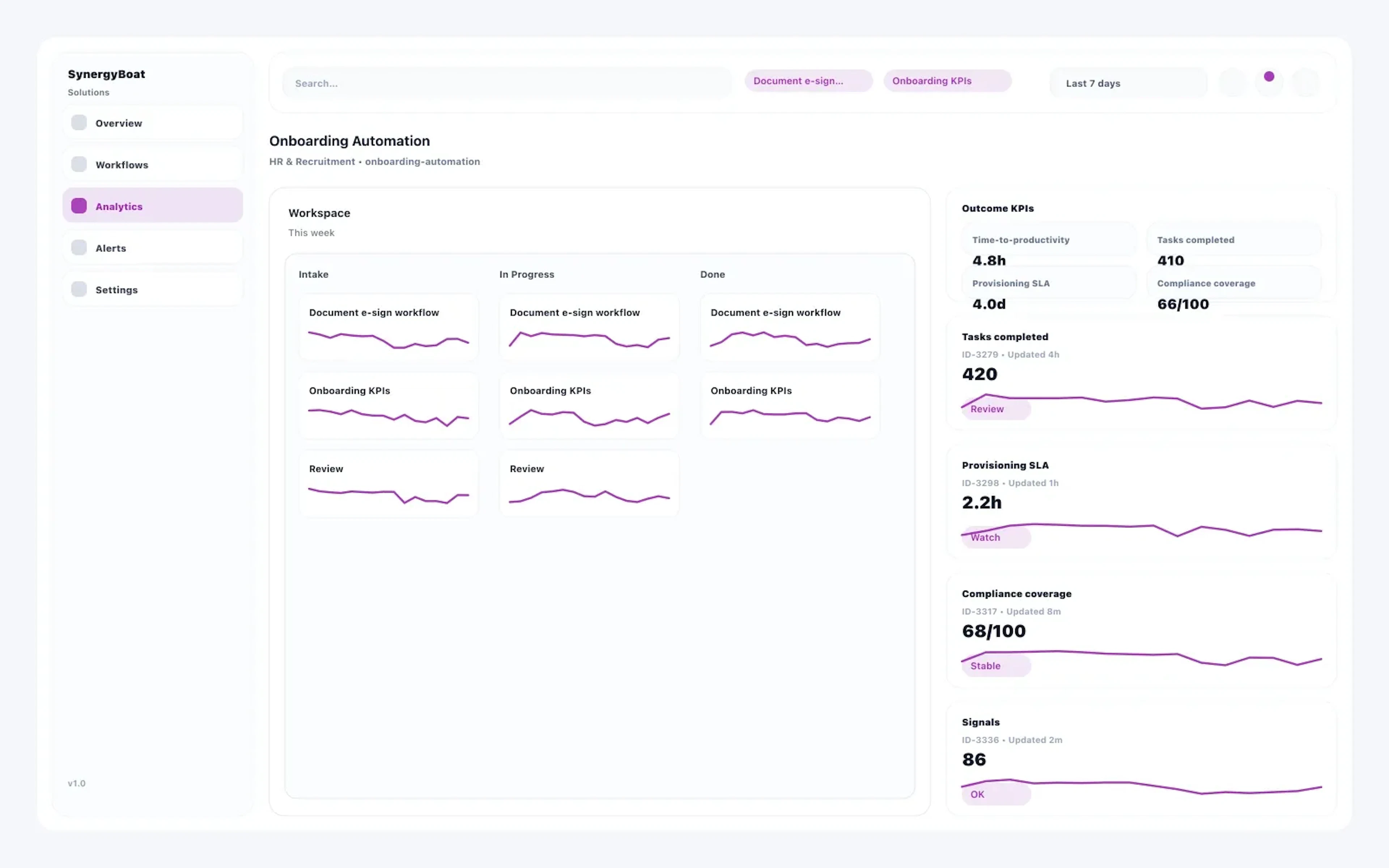This screenshot has height=868, width=1389.
Task: Switch to the Overview section
Action: [x=118, y=122]
